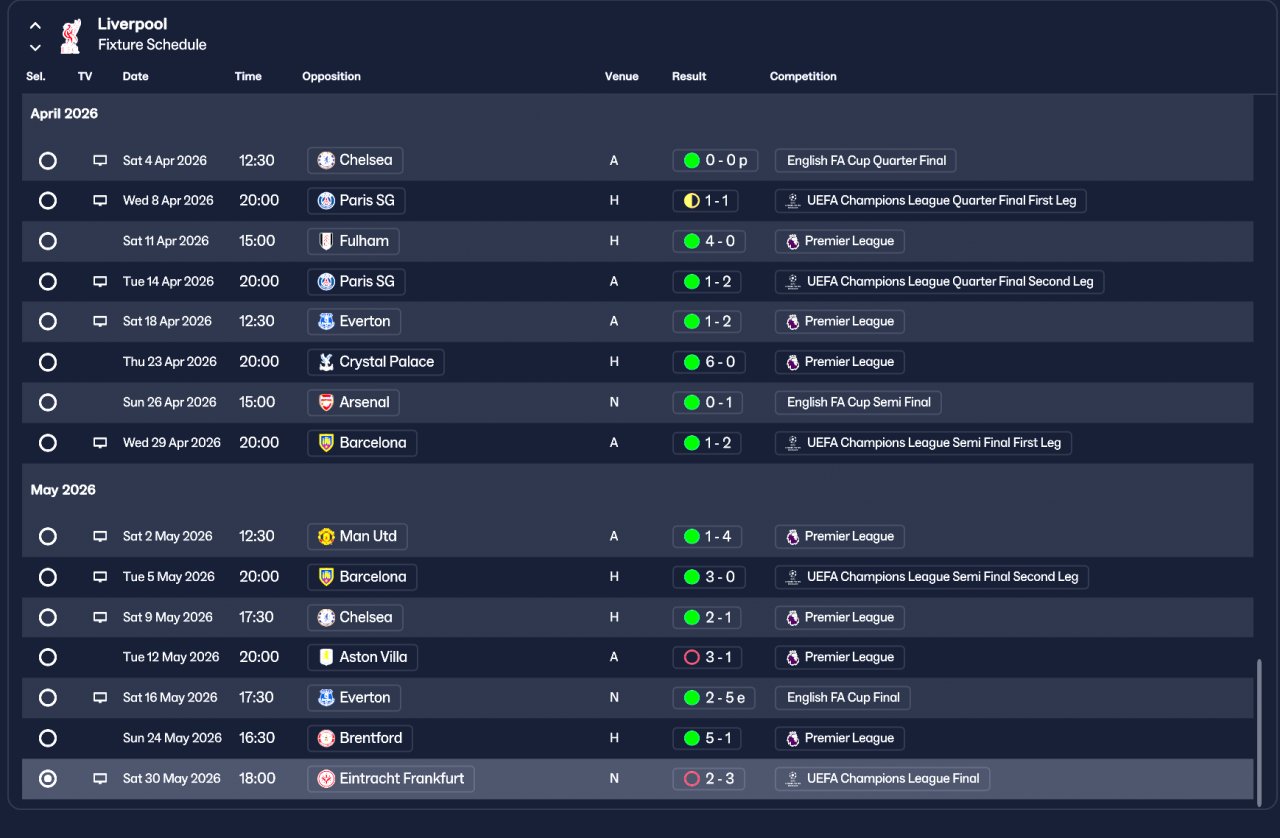Click the TV icon on Tue 5 May Barcelona row

pyautogui.click(x=100, y=576)
